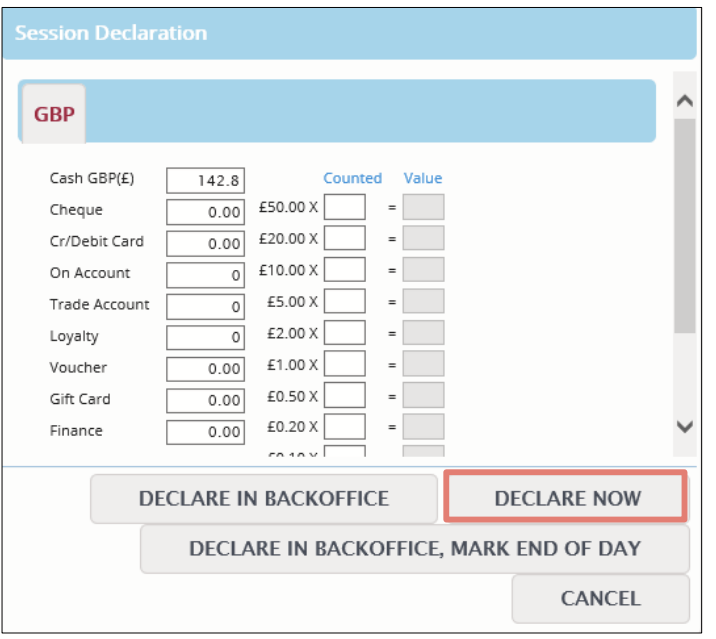Cancel the session declaration
Screen dimensions: 716x639
point(600,598)
